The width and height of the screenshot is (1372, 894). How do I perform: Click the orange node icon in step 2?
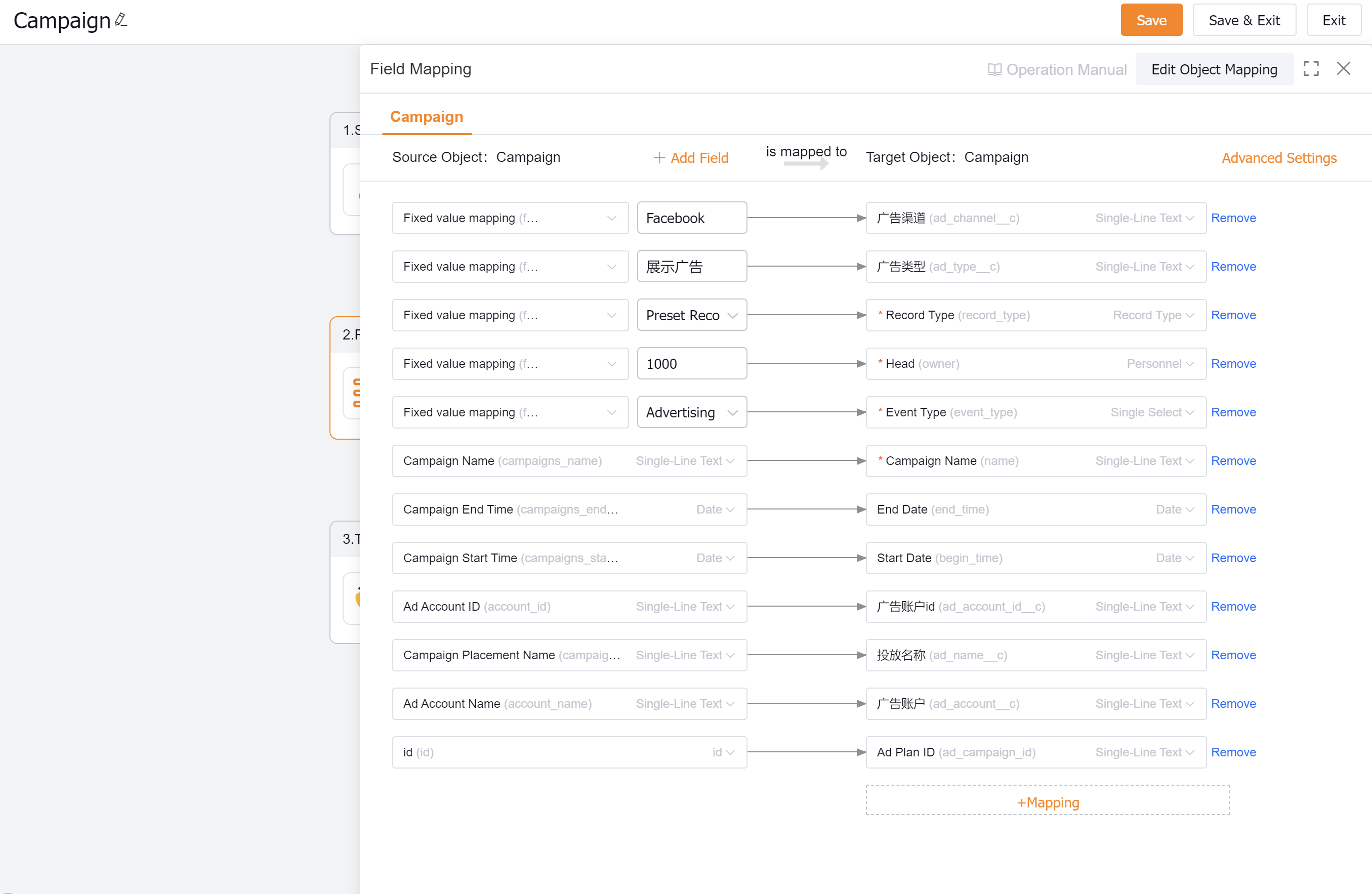click(356, 393)
